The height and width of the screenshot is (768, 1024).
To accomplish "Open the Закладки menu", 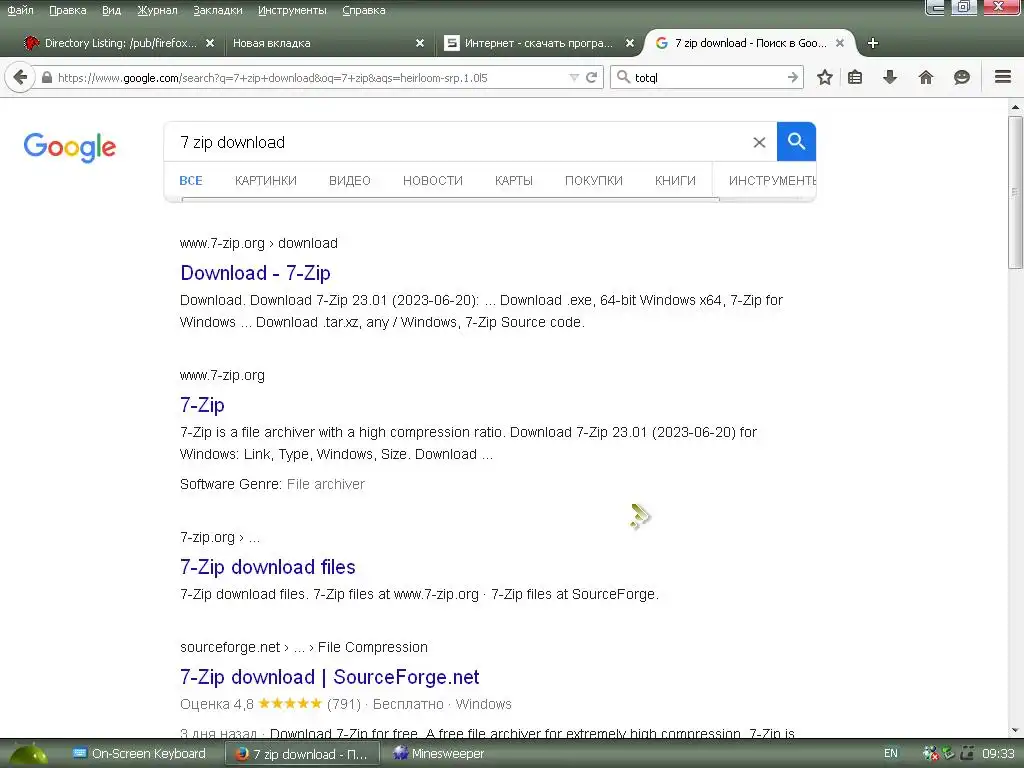I will 217,10.
